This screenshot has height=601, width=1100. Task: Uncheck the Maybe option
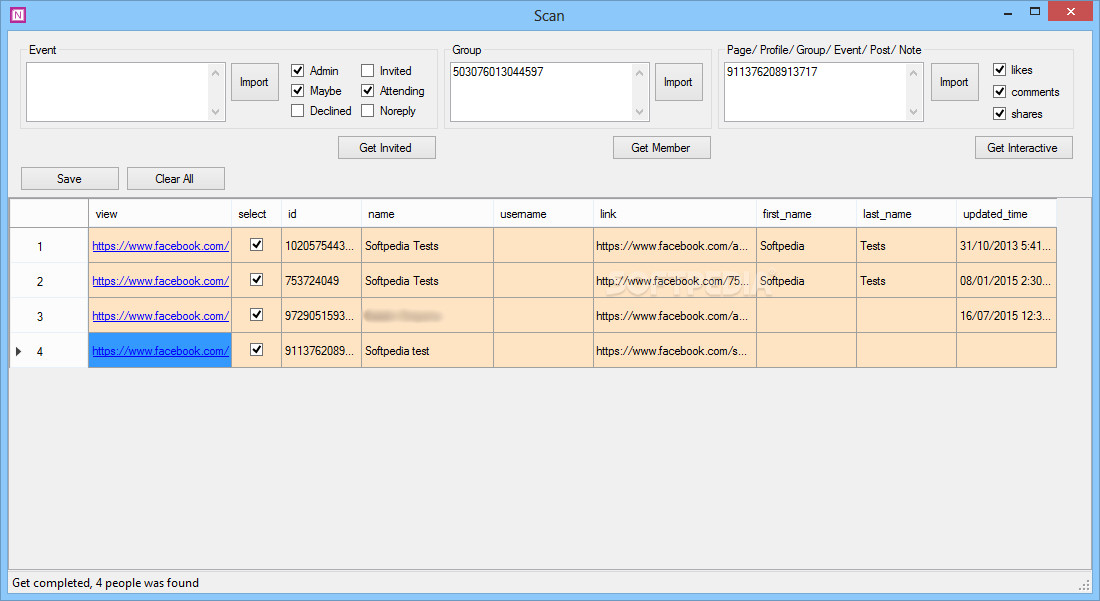[x=297, y=90]
